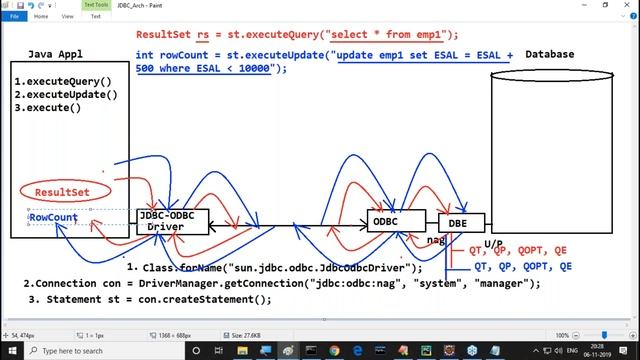Show hidden system tray icons
Viewport: 640px width, 360px height.
tap(536, 351)
